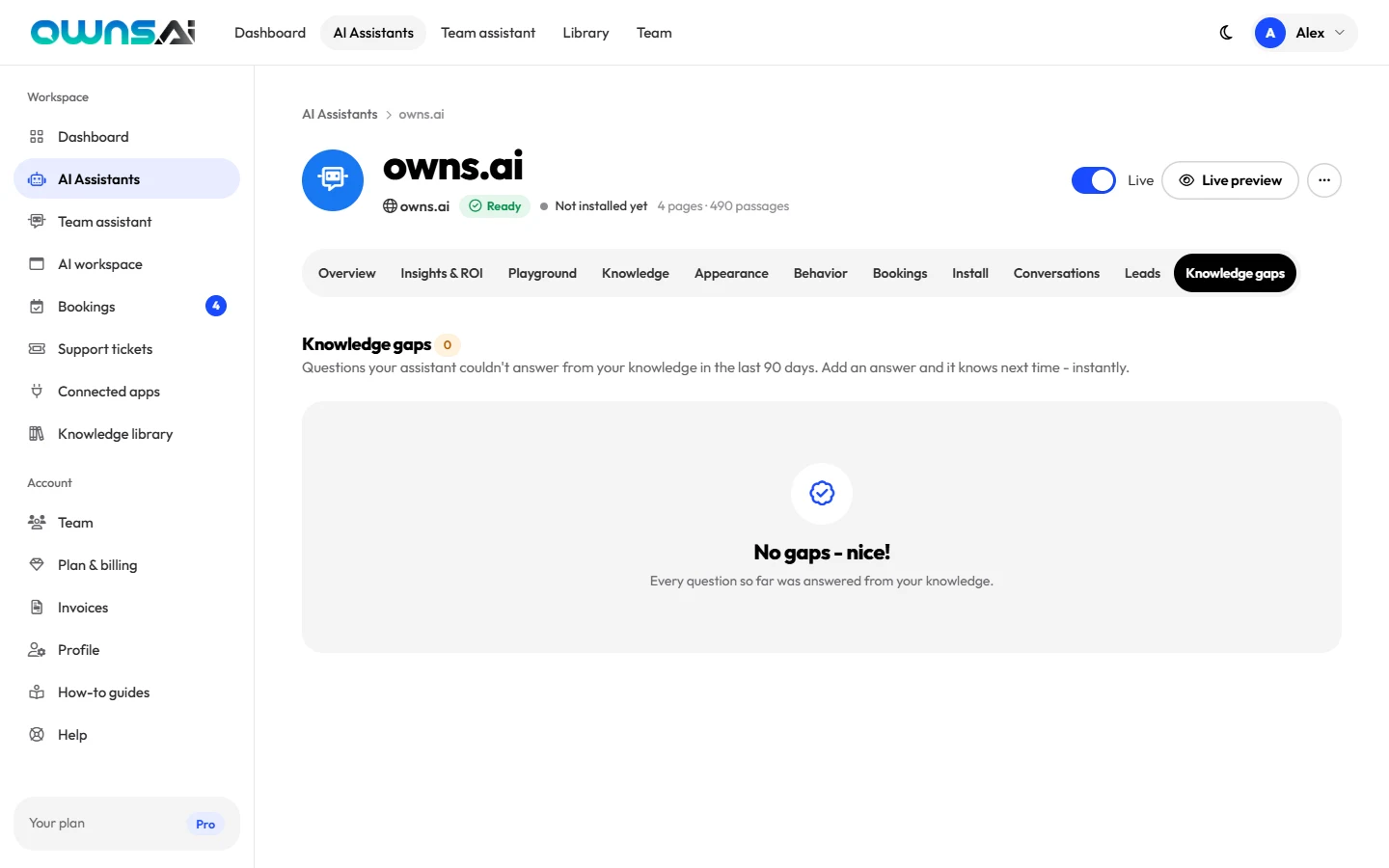View the Conversations tab
Viewport: 1389px width, 868px height.
[1056, 274]
